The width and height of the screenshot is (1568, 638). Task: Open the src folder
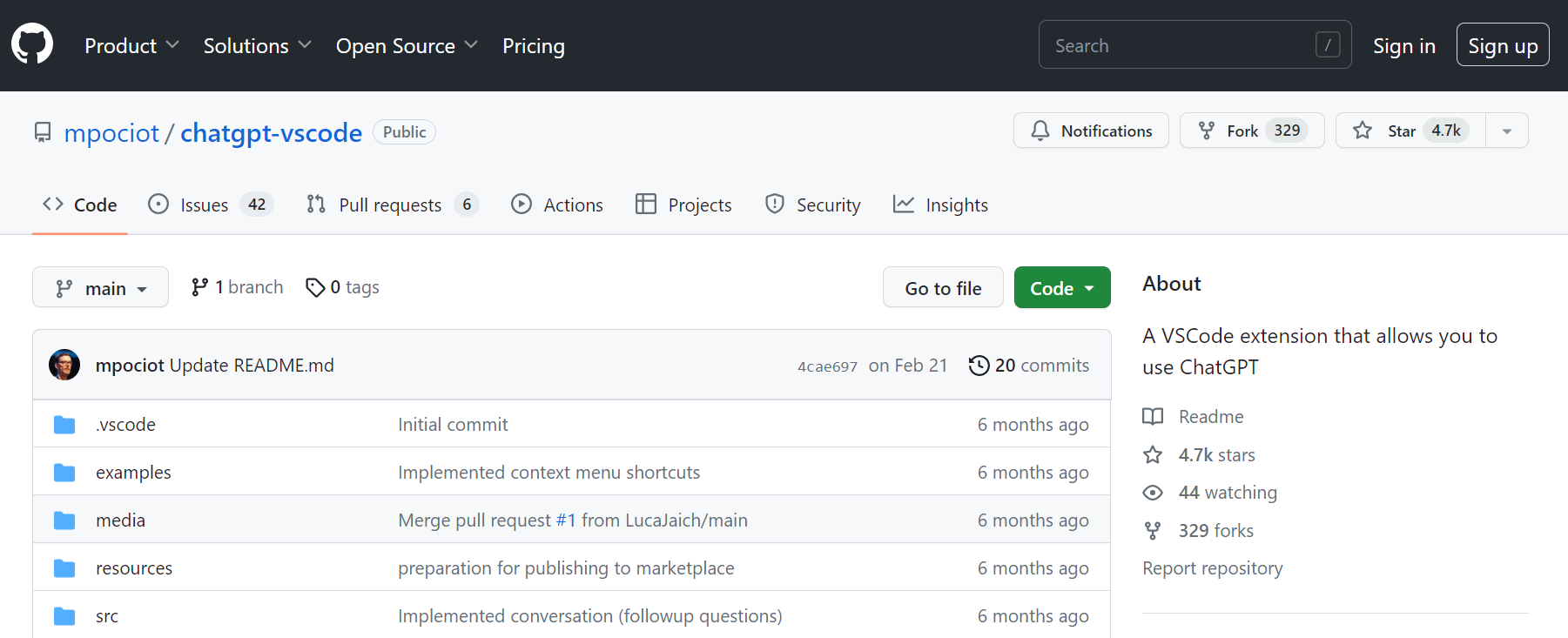pyautogui.click(x=107, y=616)
